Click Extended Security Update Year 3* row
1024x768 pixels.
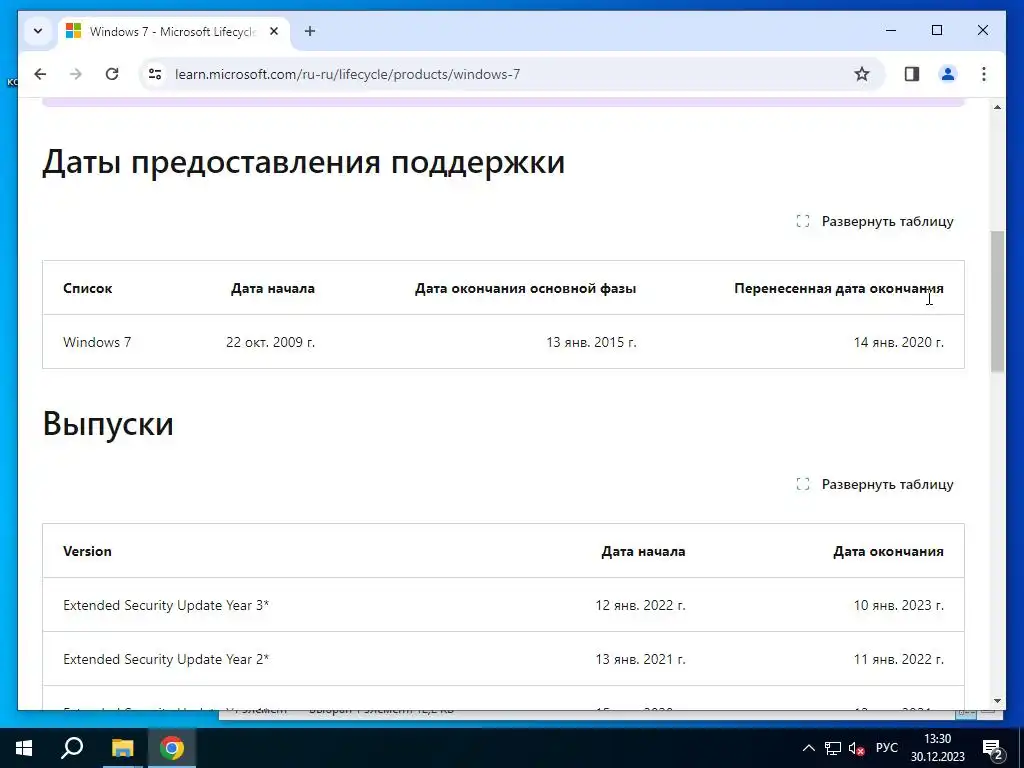click(x=503, y=605)
